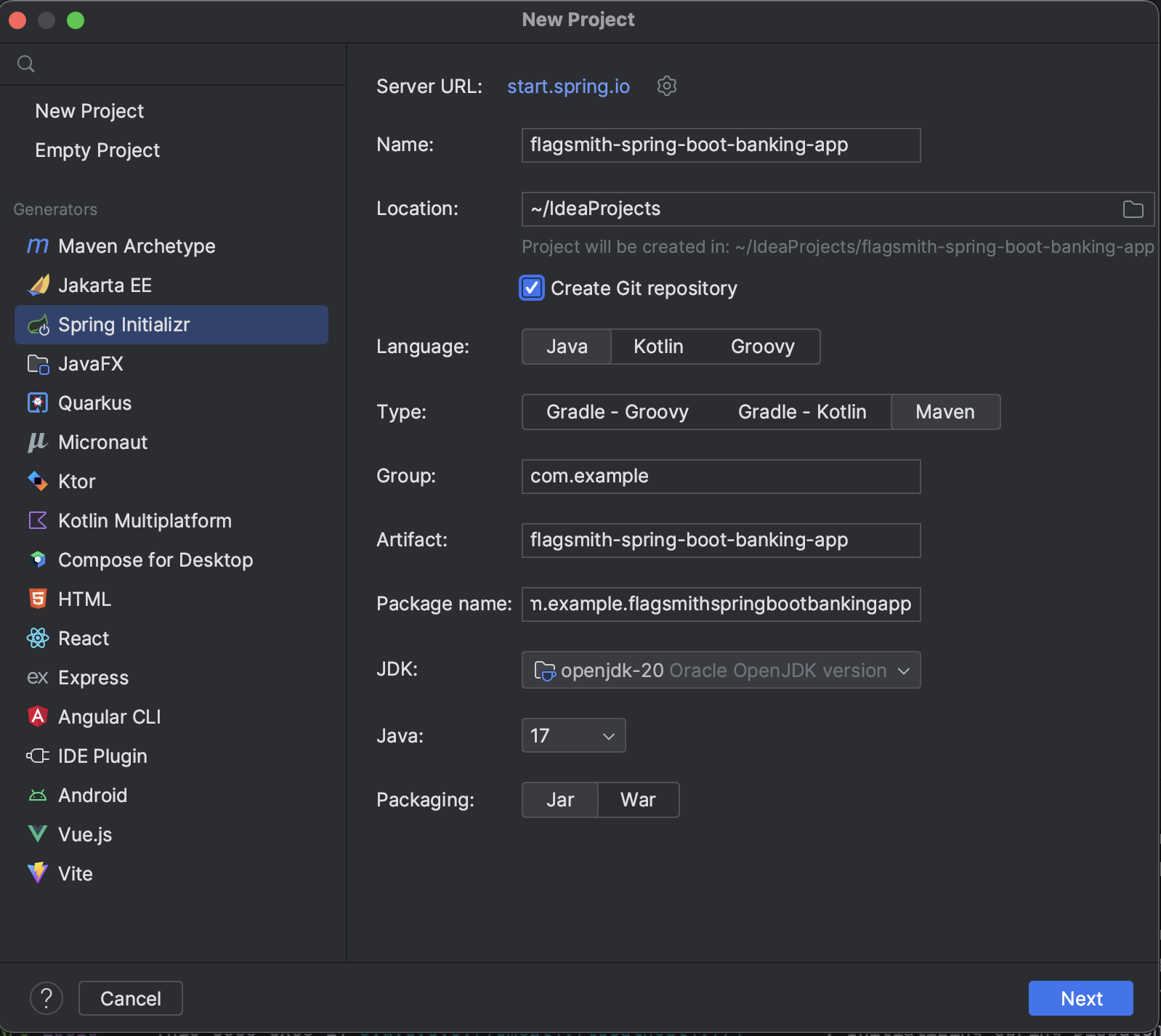This screenshot has height=1036, width=1161.
Task: Select Kotlin Multiplatform generator label
Action: [x=145, y=521]
